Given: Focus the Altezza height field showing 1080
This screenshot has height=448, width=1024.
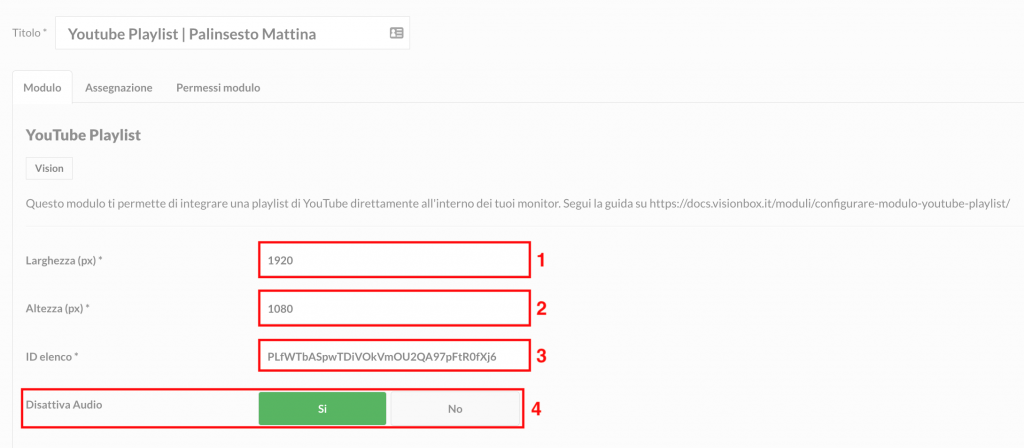Looking at the screenshot, I should click(394, 308).
